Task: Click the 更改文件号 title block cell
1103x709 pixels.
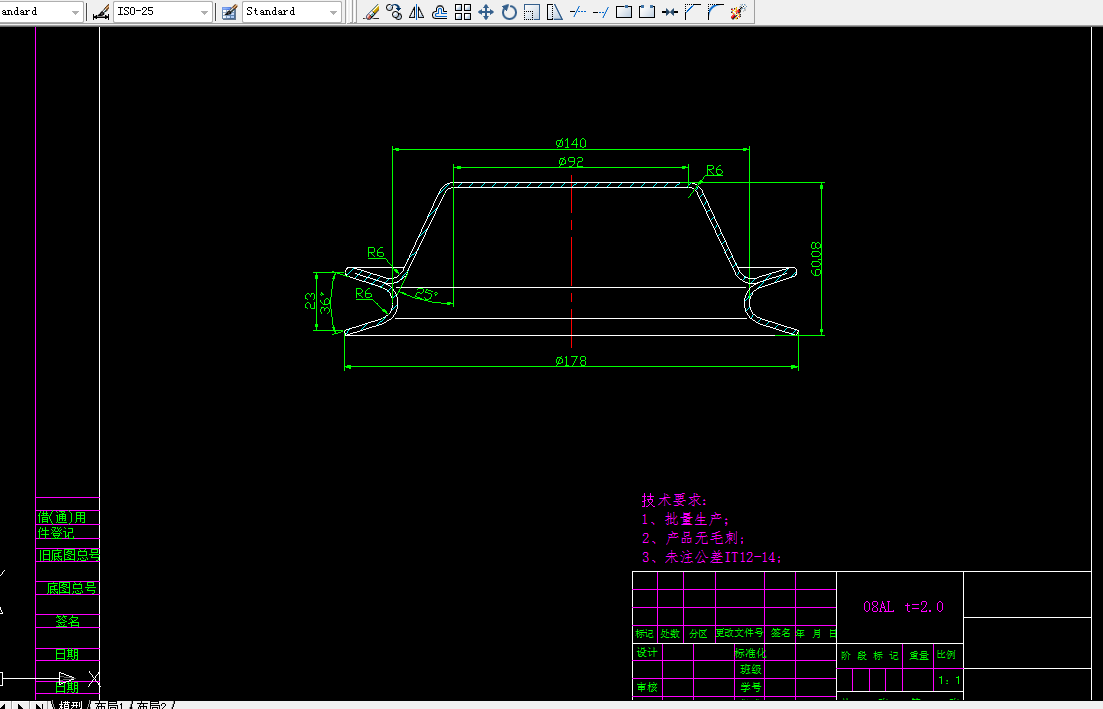Action: (x=739, y=633)
